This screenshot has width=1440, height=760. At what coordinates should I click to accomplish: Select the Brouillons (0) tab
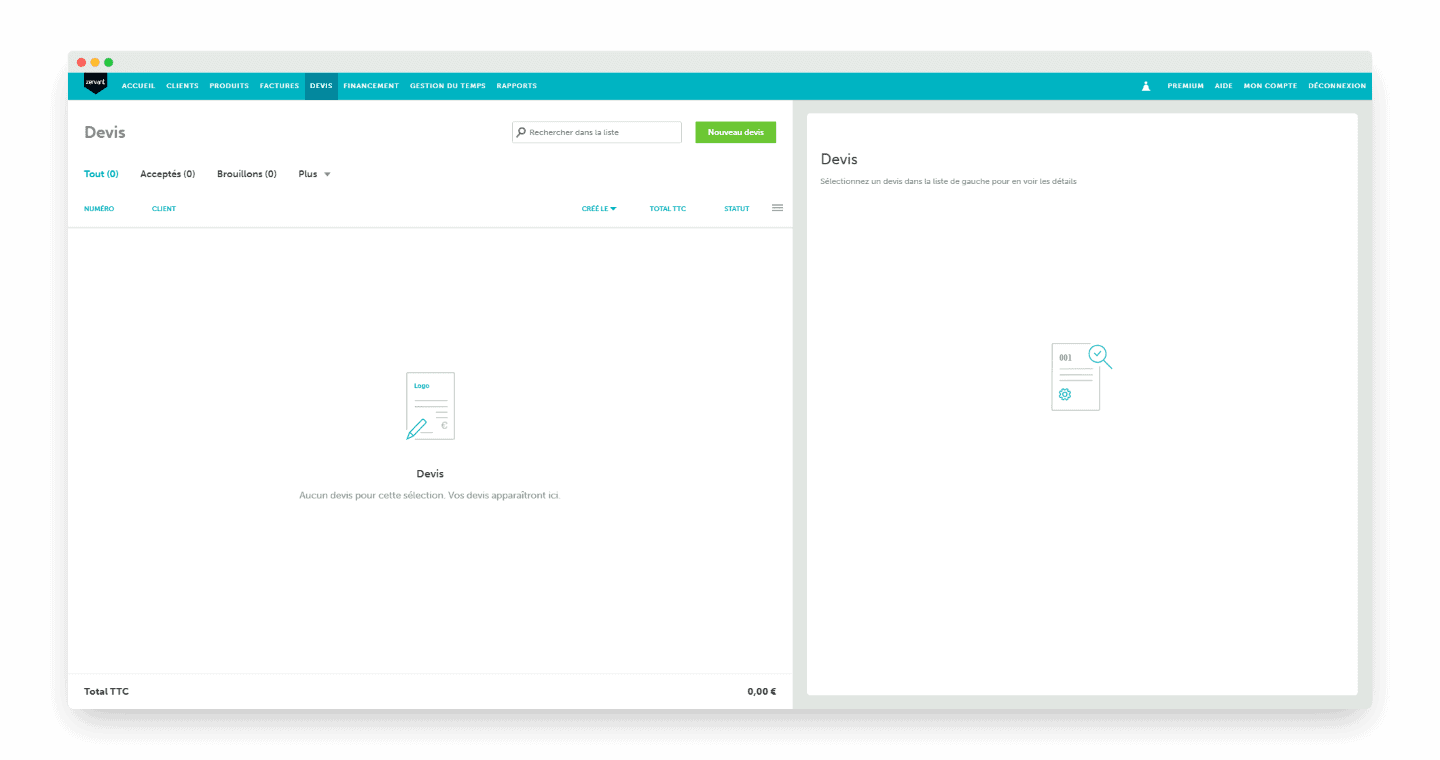coord(247,174)
